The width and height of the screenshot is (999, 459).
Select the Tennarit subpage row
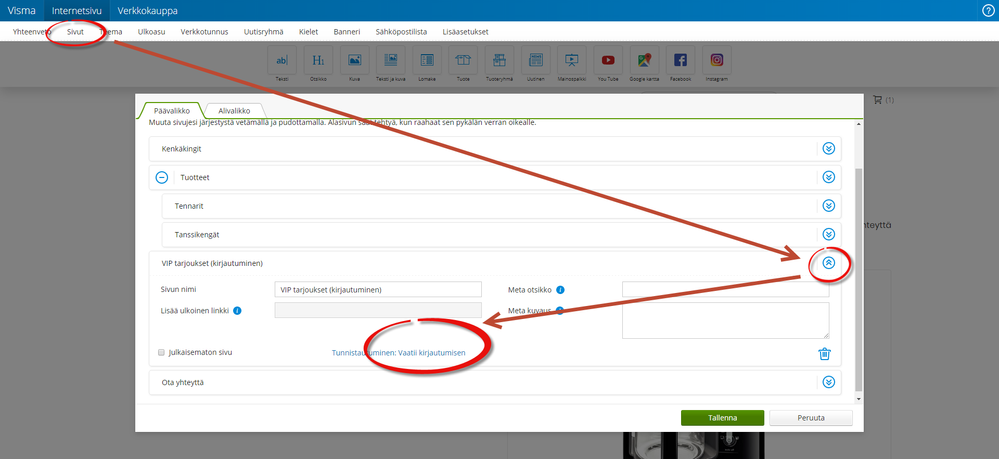pyautogui.click(x=501, y=206)
